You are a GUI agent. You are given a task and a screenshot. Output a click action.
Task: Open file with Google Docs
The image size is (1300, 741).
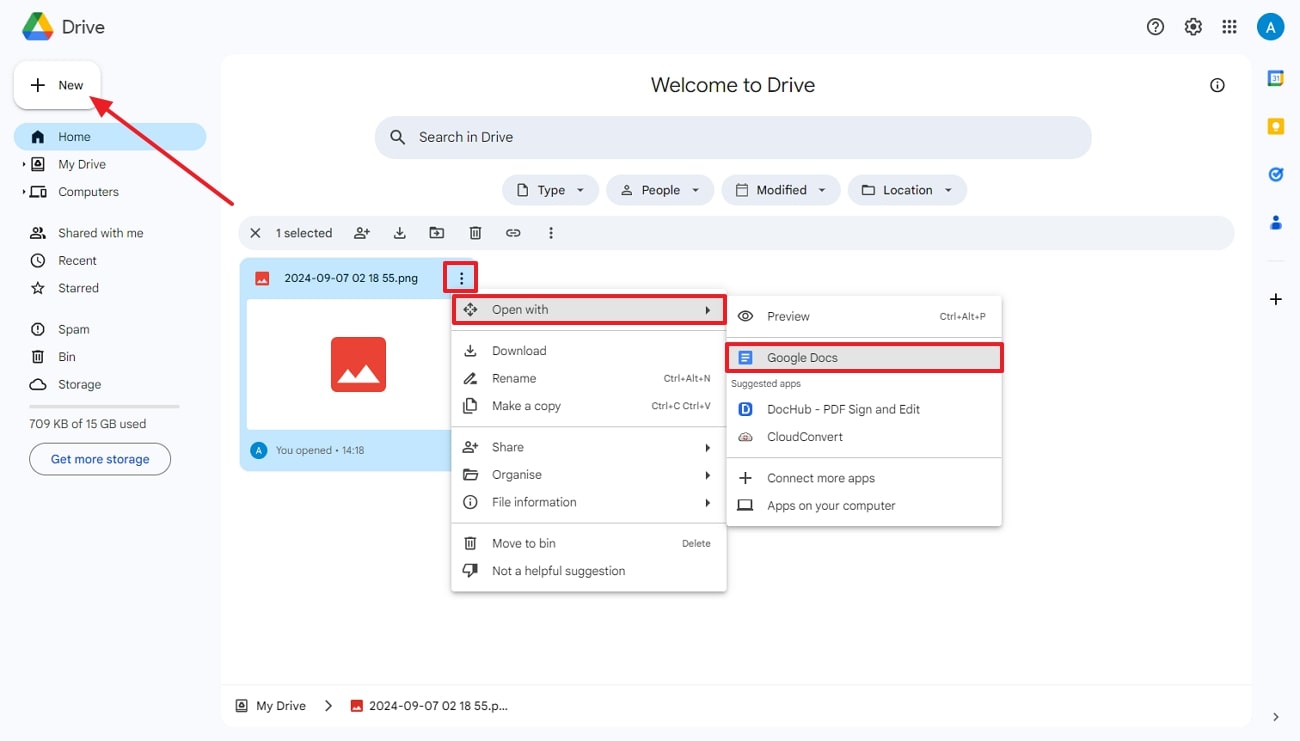point(864,357)
